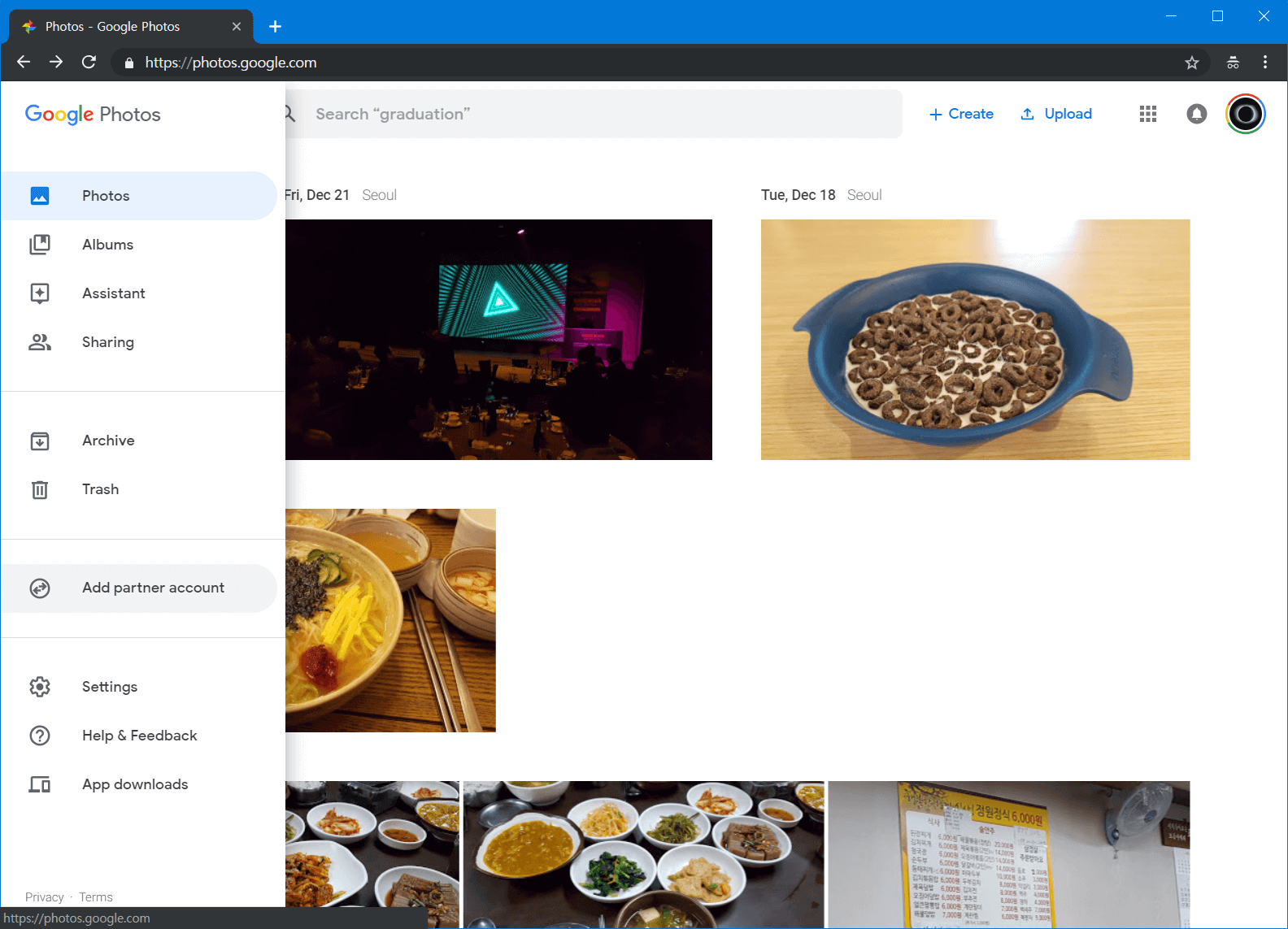The width and height of the screenshot is (1288, 929).
Task: Click the Trash bin icon
Action: point(40,489)
